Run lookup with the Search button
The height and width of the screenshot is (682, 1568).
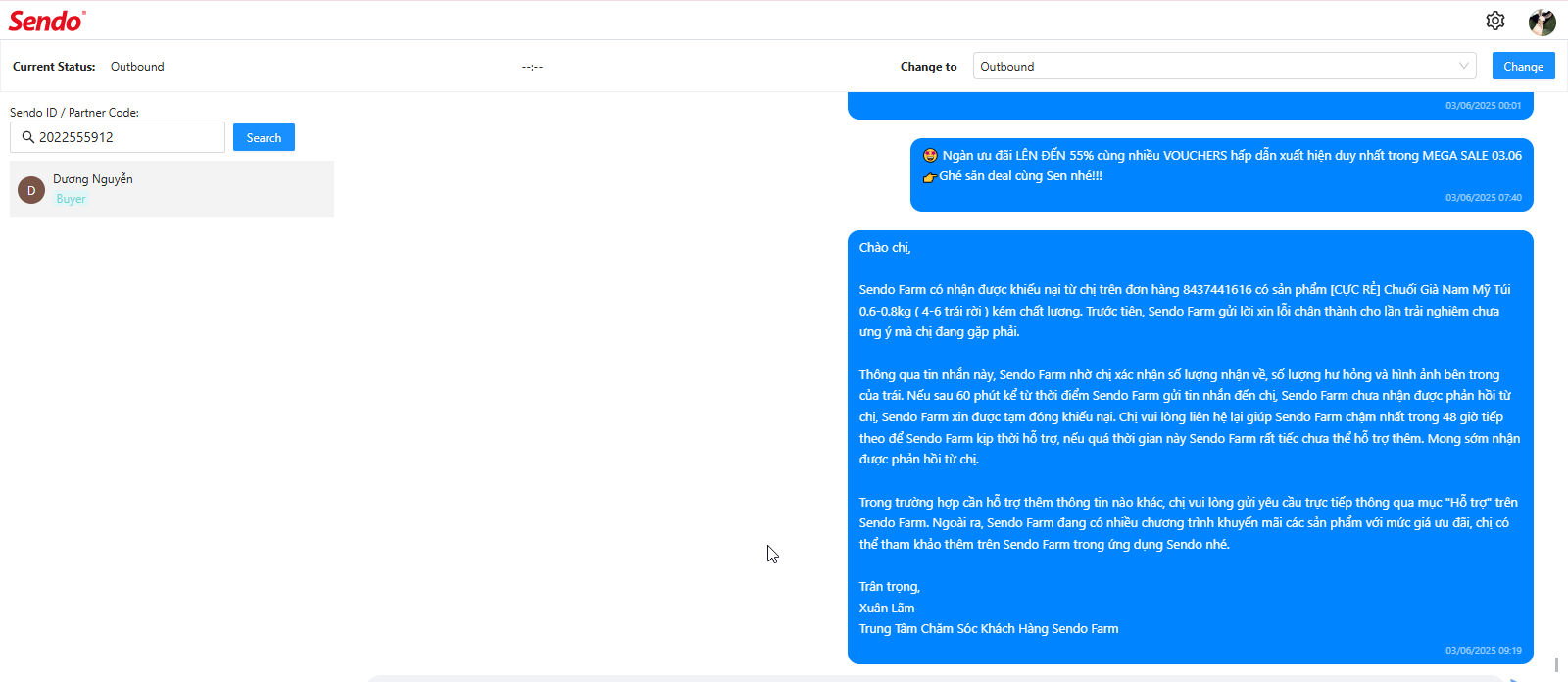(264, 137)
